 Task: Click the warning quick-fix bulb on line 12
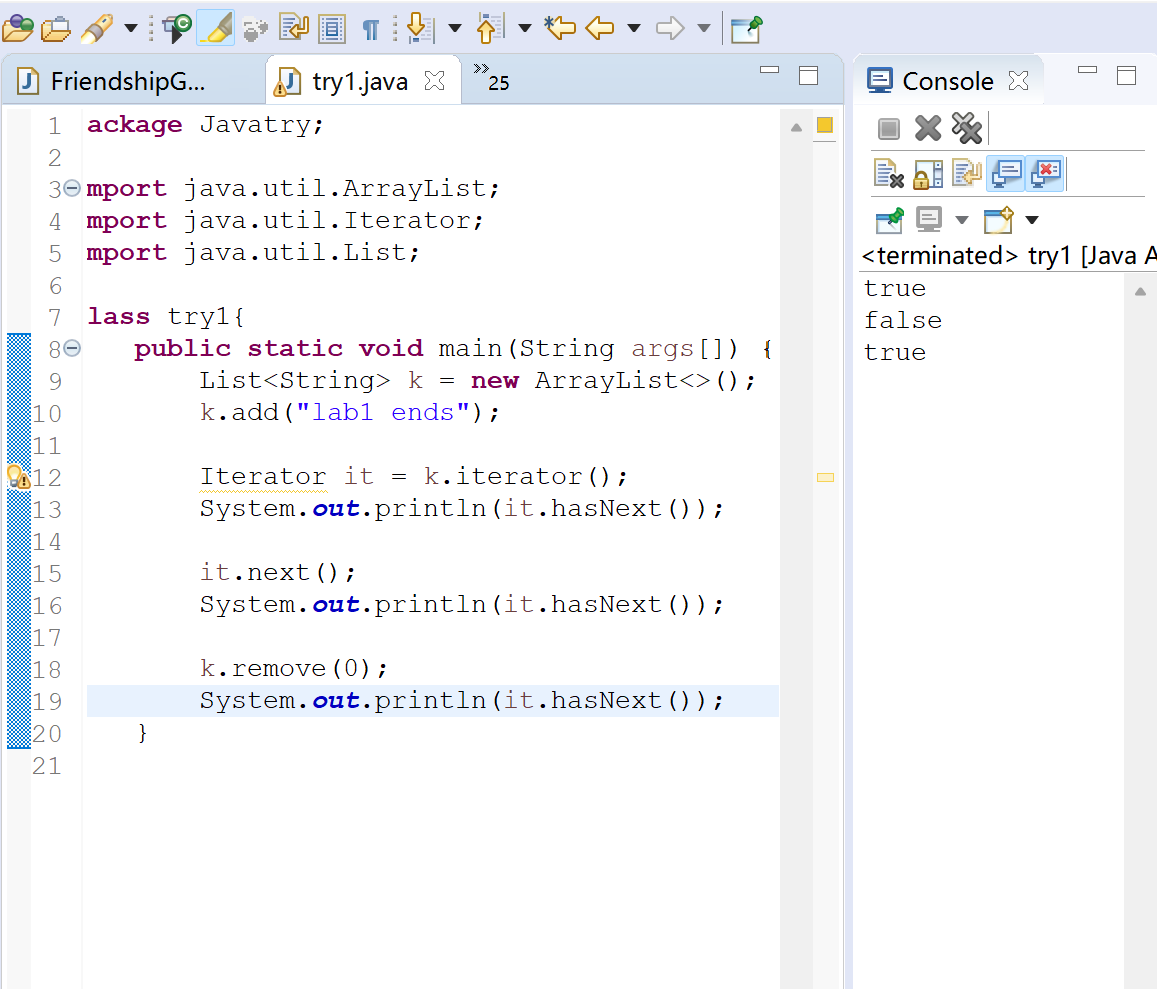[18, 477]
